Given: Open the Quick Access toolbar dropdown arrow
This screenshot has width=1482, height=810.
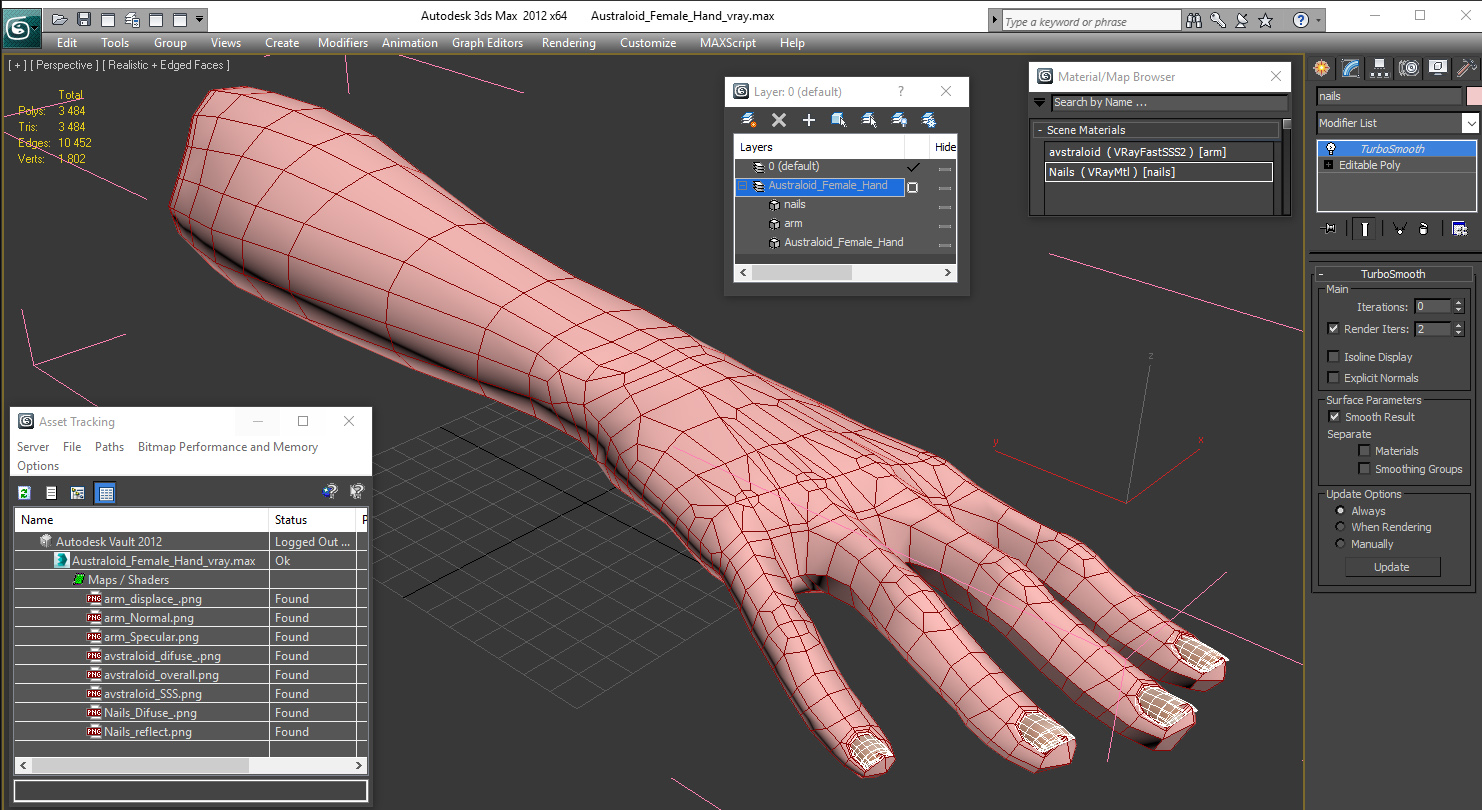Looking at the screenshot, I should [x=200, y=19].
